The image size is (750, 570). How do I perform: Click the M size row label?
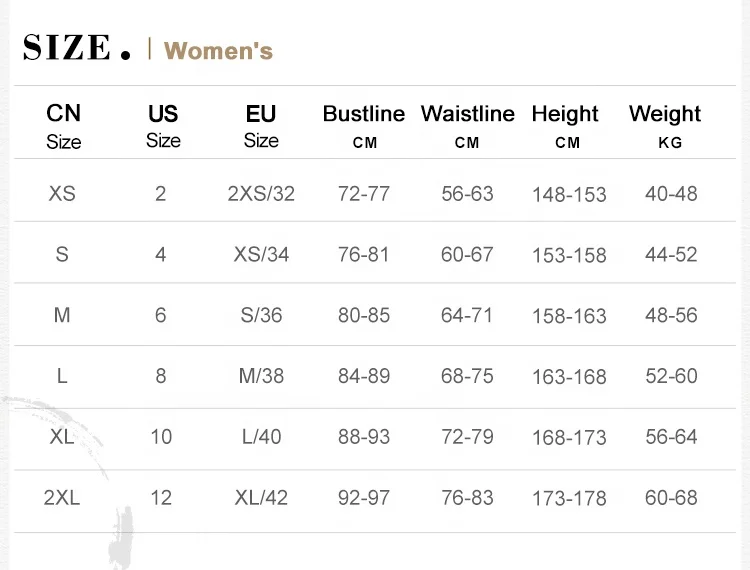coord(62,315)
